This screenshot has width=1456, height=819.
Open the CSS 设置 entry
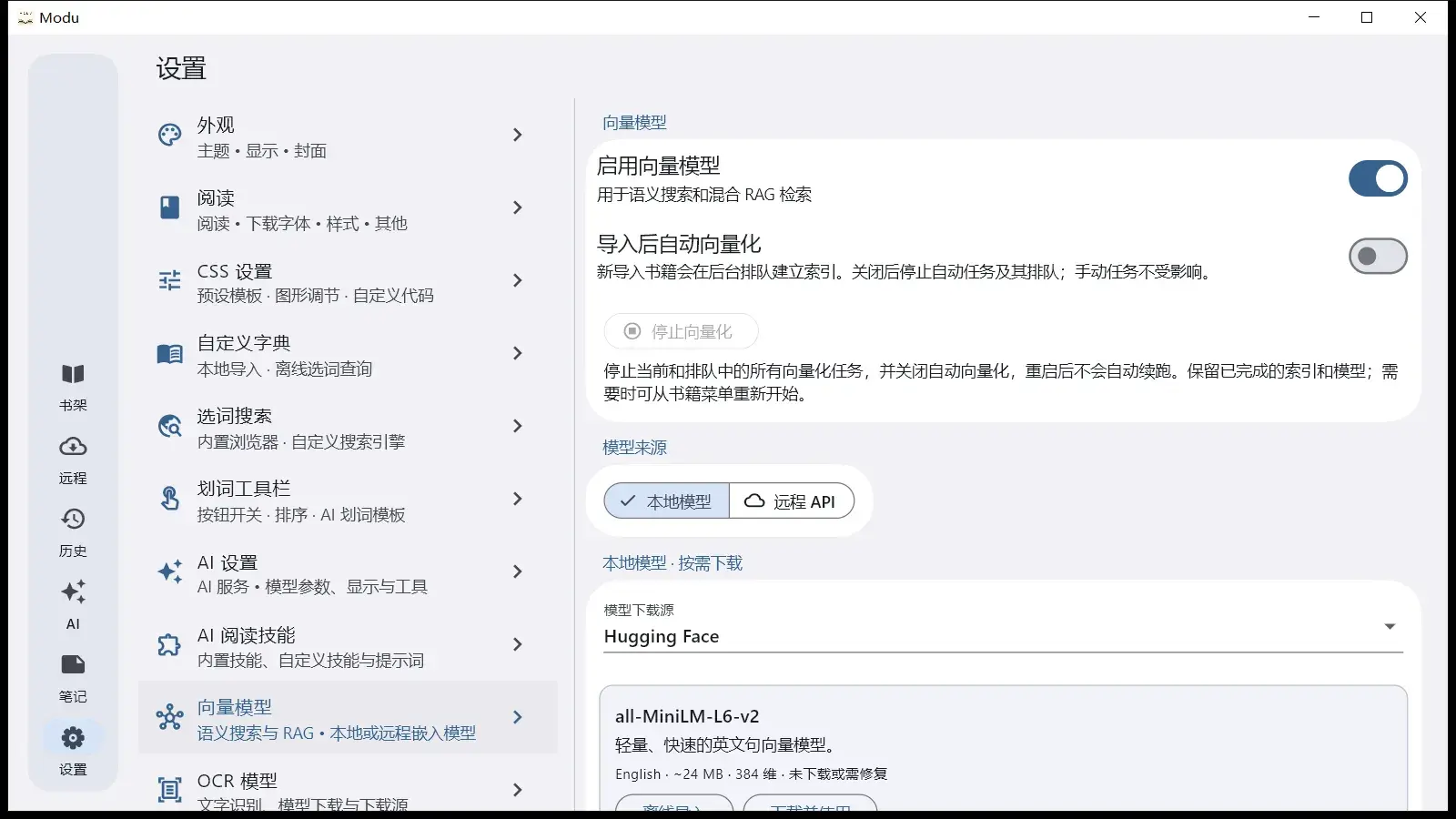coord(348,280)
